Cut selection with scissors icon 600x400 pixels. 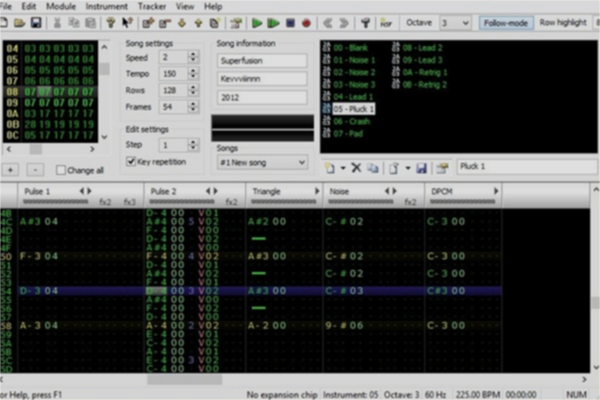(x=57, y=23)
